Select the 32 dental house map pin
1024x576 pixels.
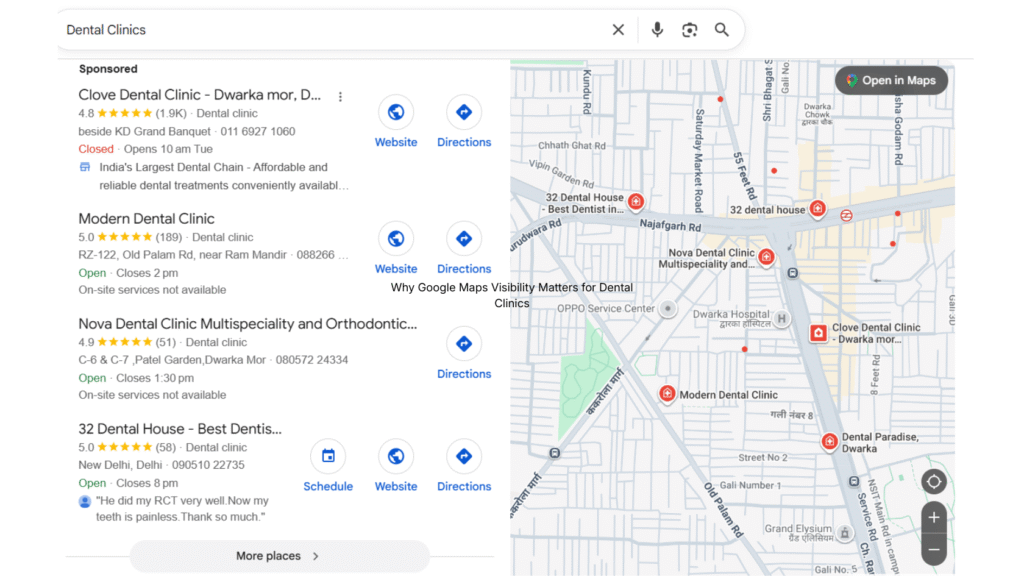click(x=817, y=208)
